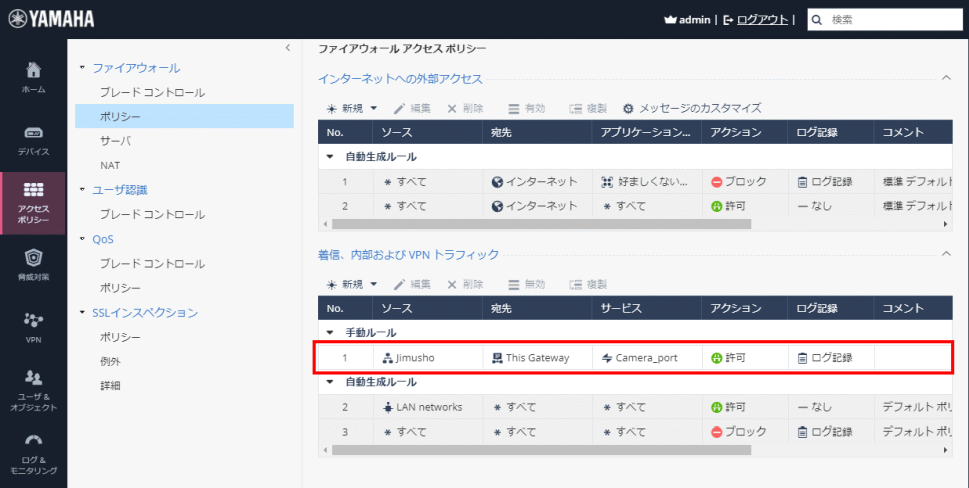The image size is (969, 488).
Task: Click the ログアウト link
Action: [x=761, y=19]
